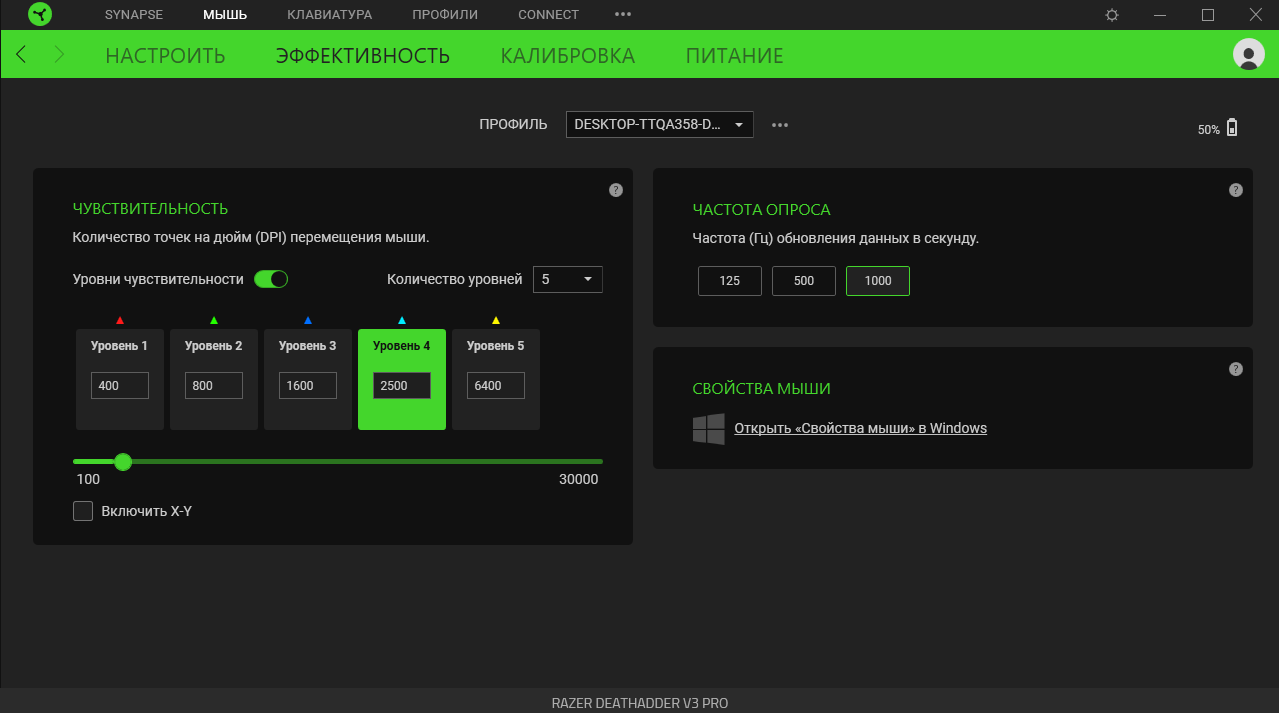Toggle the sensitivity levels switch off
This screenshot has height=713, width=1279.
(x=270, y=279)
